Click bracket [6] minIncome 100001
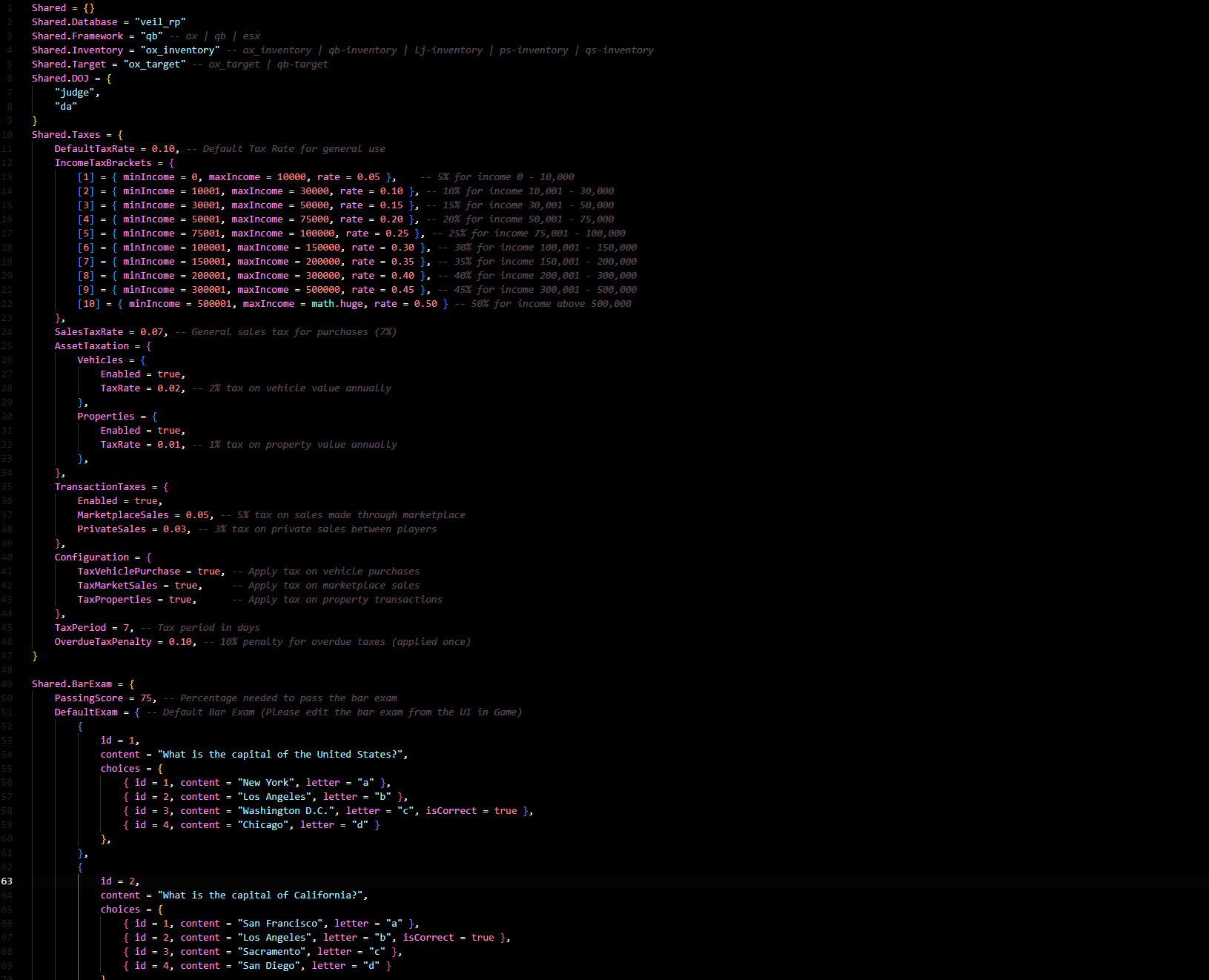This screenshot has height=980, width=1209. [209, 247]
